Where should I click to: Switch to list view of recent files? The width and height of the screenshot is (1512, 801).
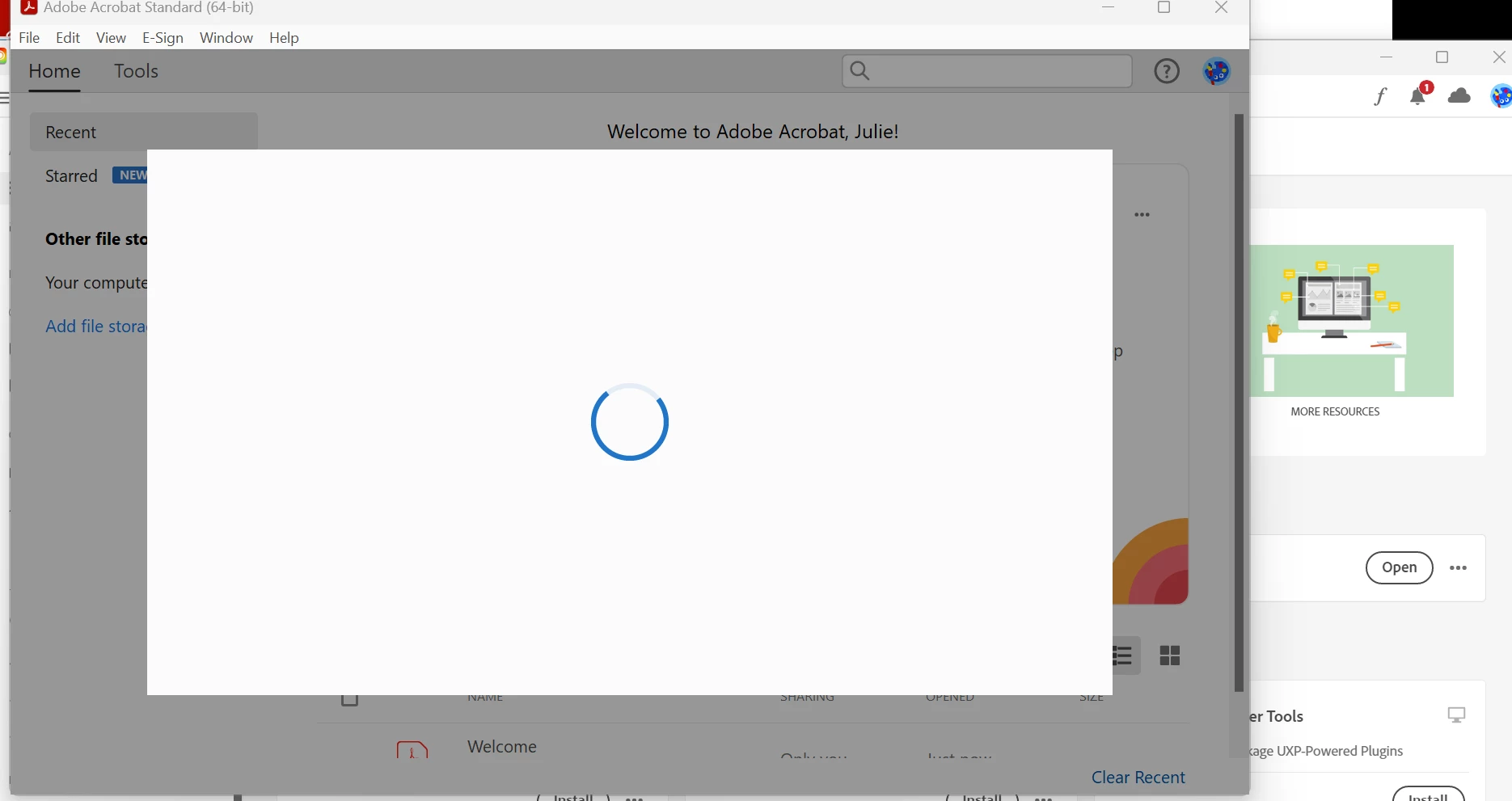(1124, 655)
